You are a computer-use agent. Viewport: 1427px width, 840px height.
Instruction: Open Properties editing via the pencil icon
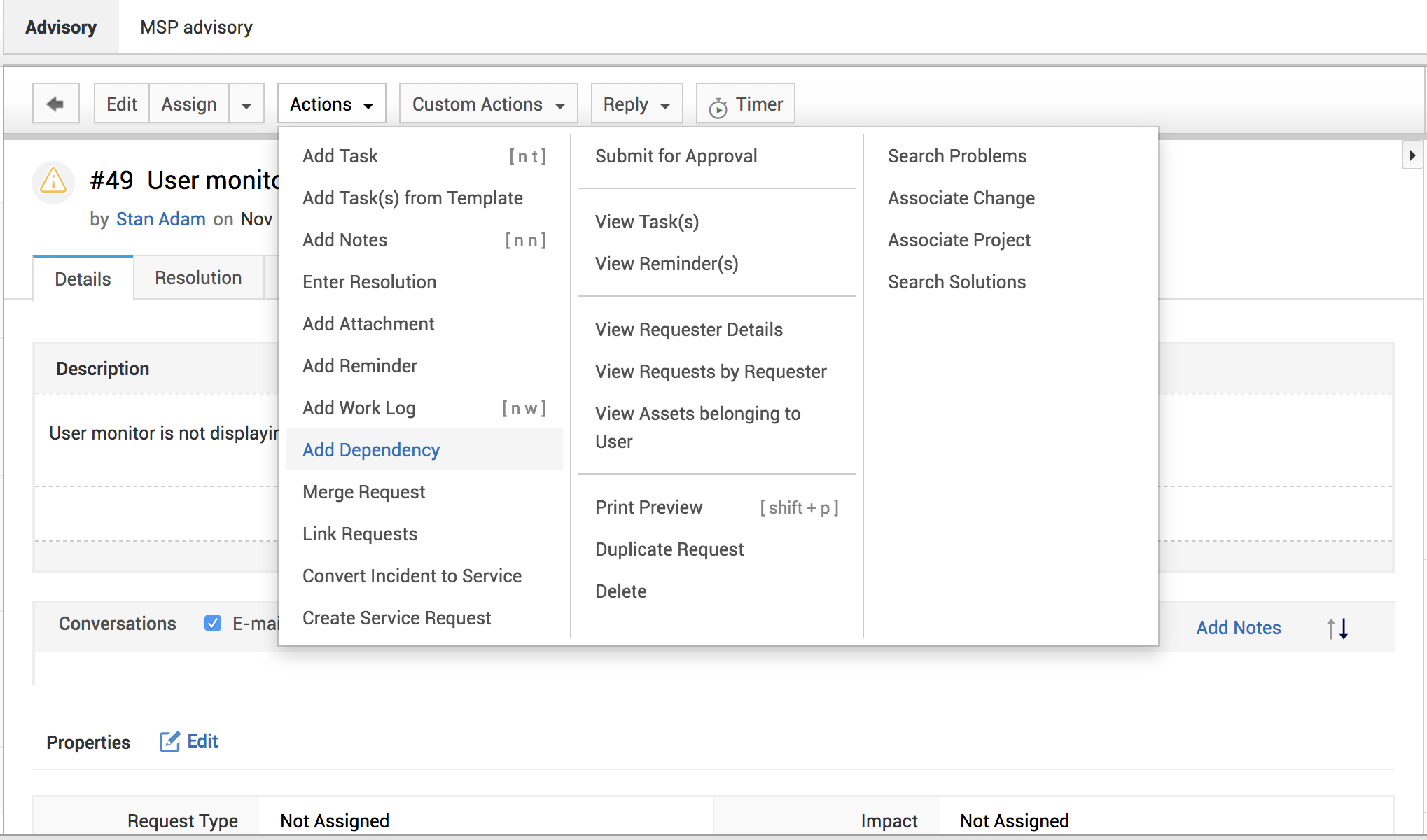point(170,741)
